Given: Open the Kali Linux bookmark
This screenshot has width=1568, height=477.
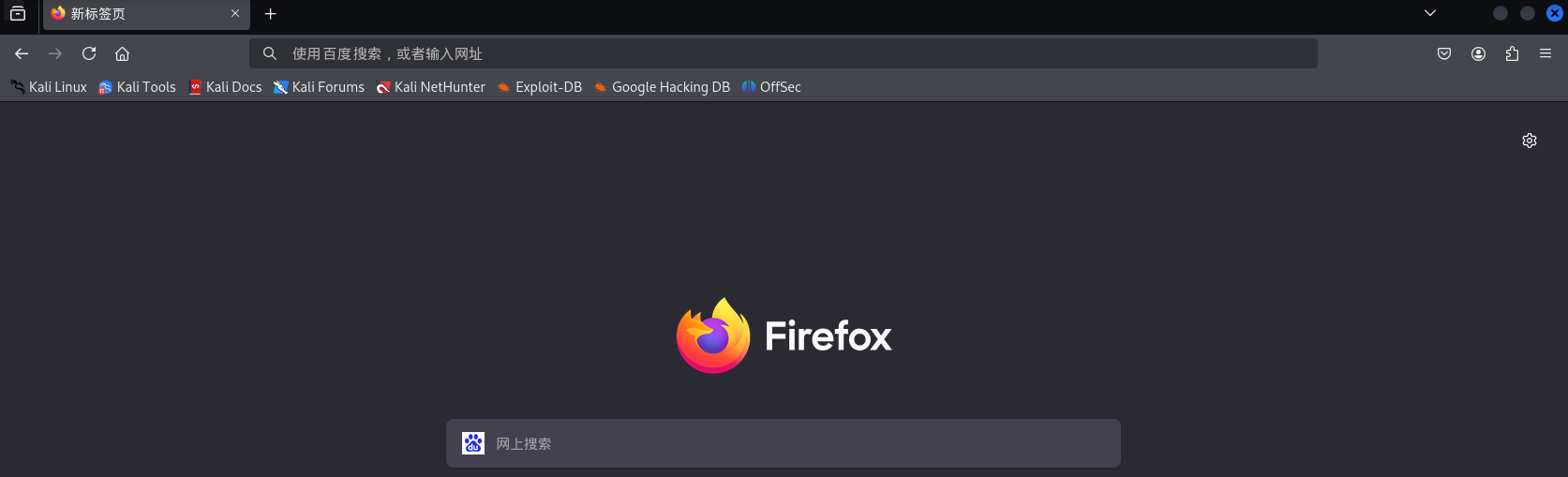Looking at the screenshot, I should [x=49, y=87].
